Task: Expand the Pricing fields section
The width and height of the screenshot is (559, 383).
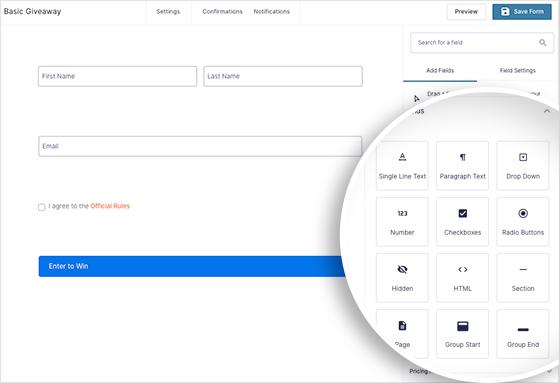Action: pos(550,371)
